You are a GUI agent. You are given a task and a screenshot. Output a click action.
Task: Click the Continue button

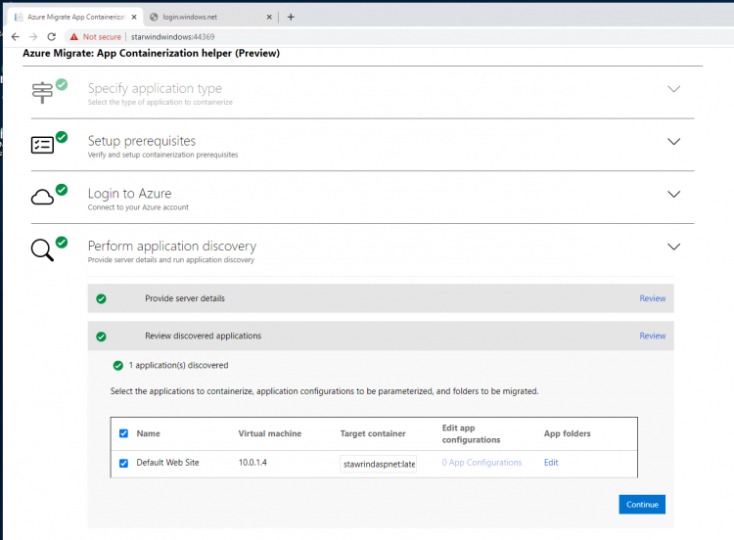(x=642, y=504)
